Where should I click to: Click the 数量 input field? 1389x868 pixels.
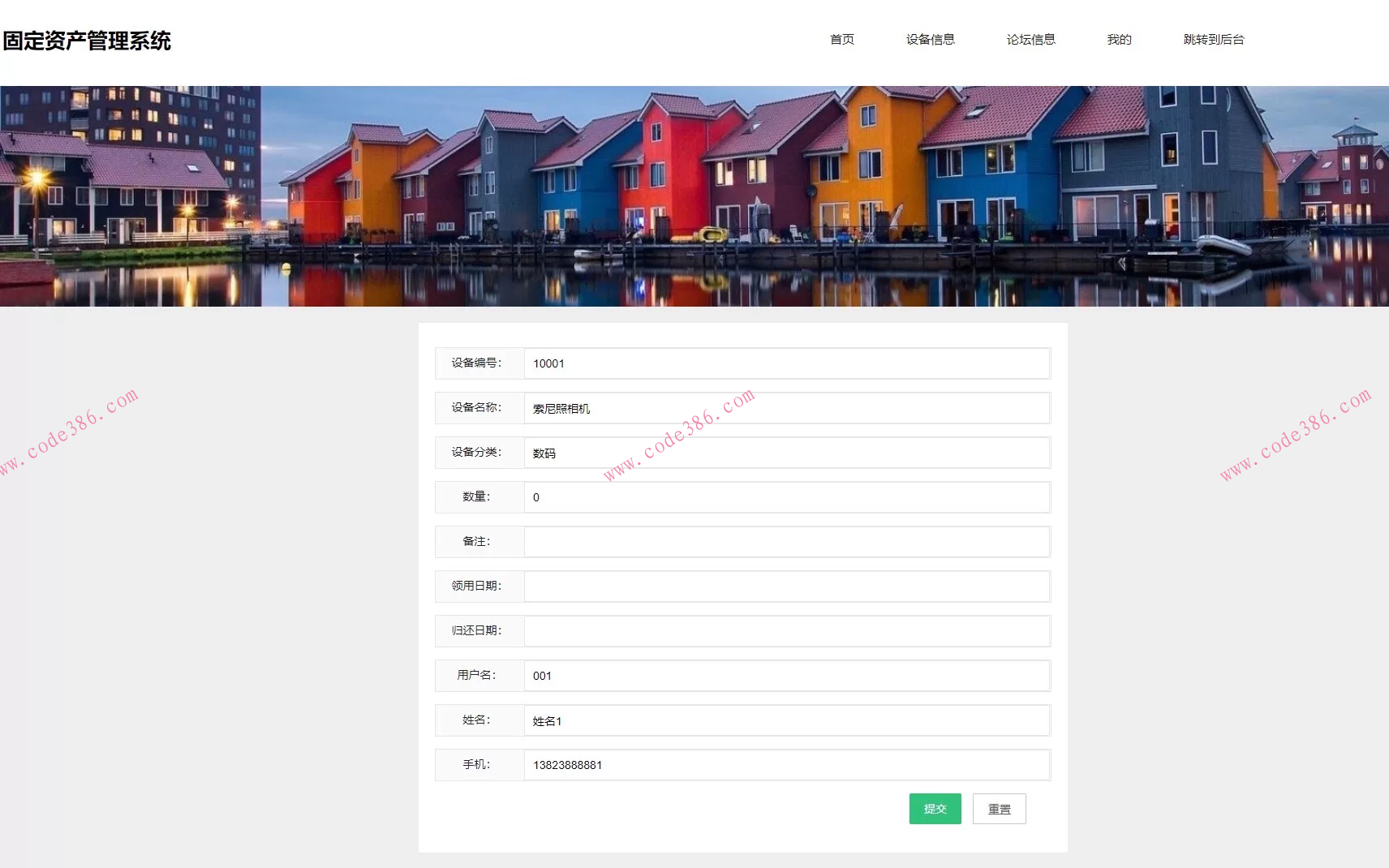pyautogui.click(x=786, y=497)
